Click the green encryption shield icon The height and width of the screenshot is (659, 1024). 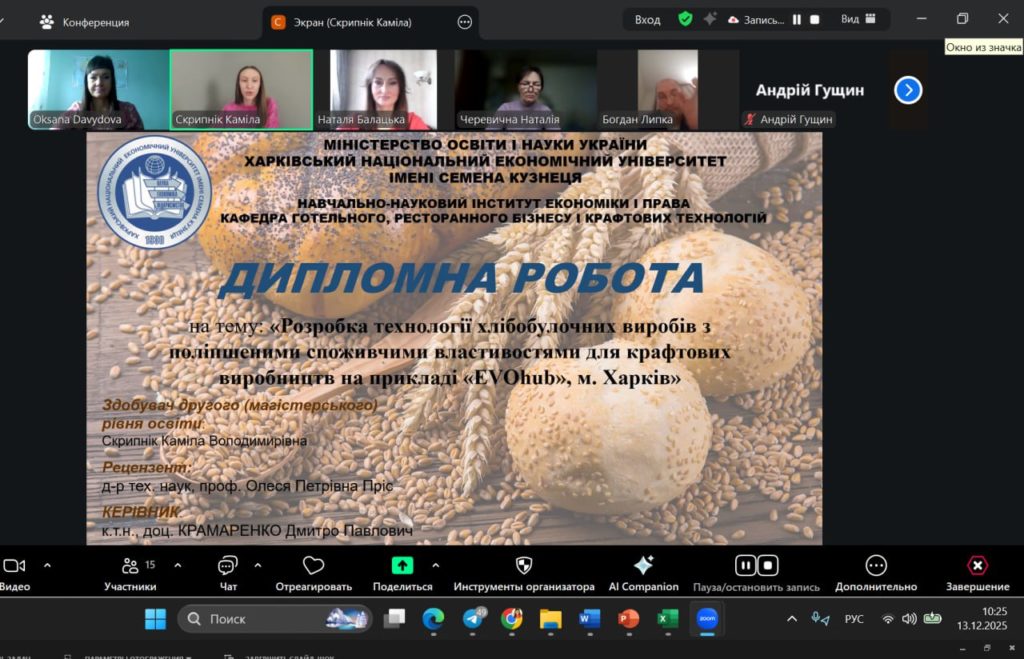(685, 19)
